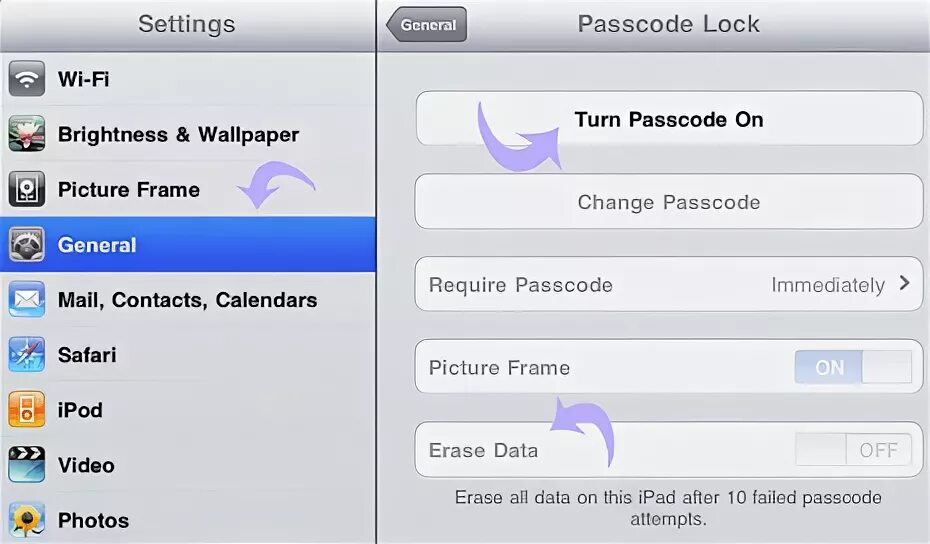This screenshot has width=930, height=544.
Task: Toggle the Picture Frame switch off
Action: click(852, 367)
